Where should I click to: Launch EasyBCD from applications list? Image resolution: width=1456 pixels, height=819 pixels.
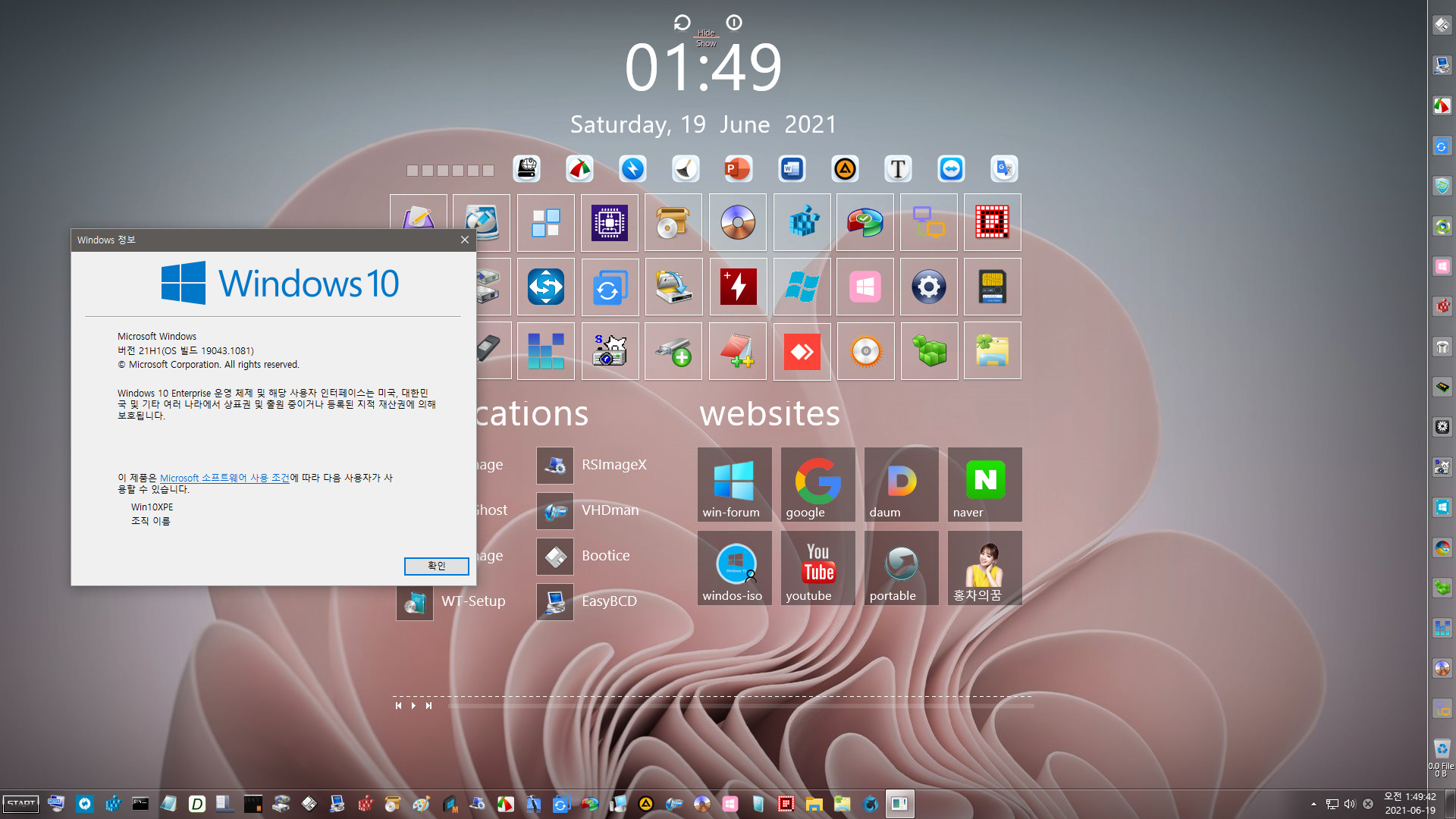[588, 601]
